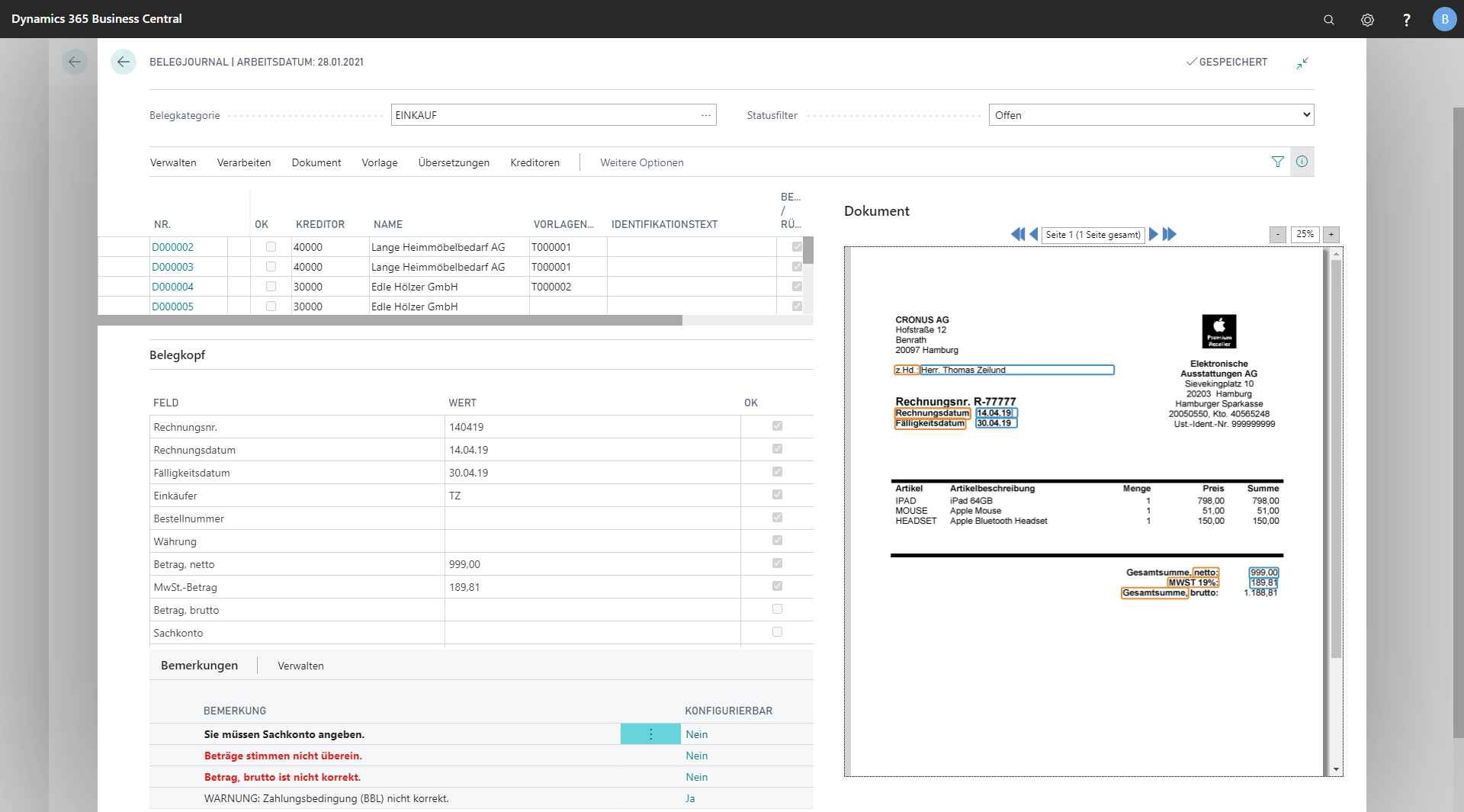Select Herr Thomas Zeilund field in document

coord(1017,370)
